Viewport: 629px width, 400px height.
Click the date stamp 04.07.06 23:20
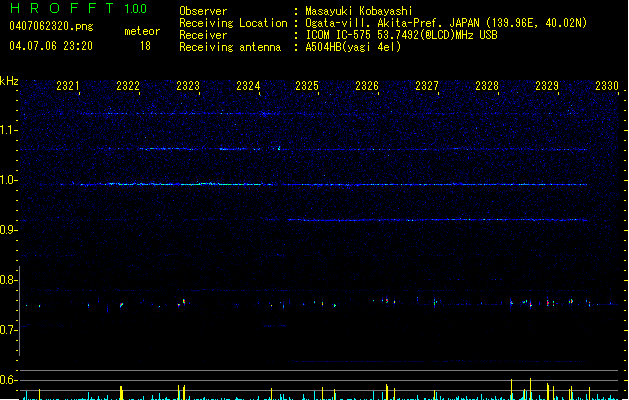(51, 46)
